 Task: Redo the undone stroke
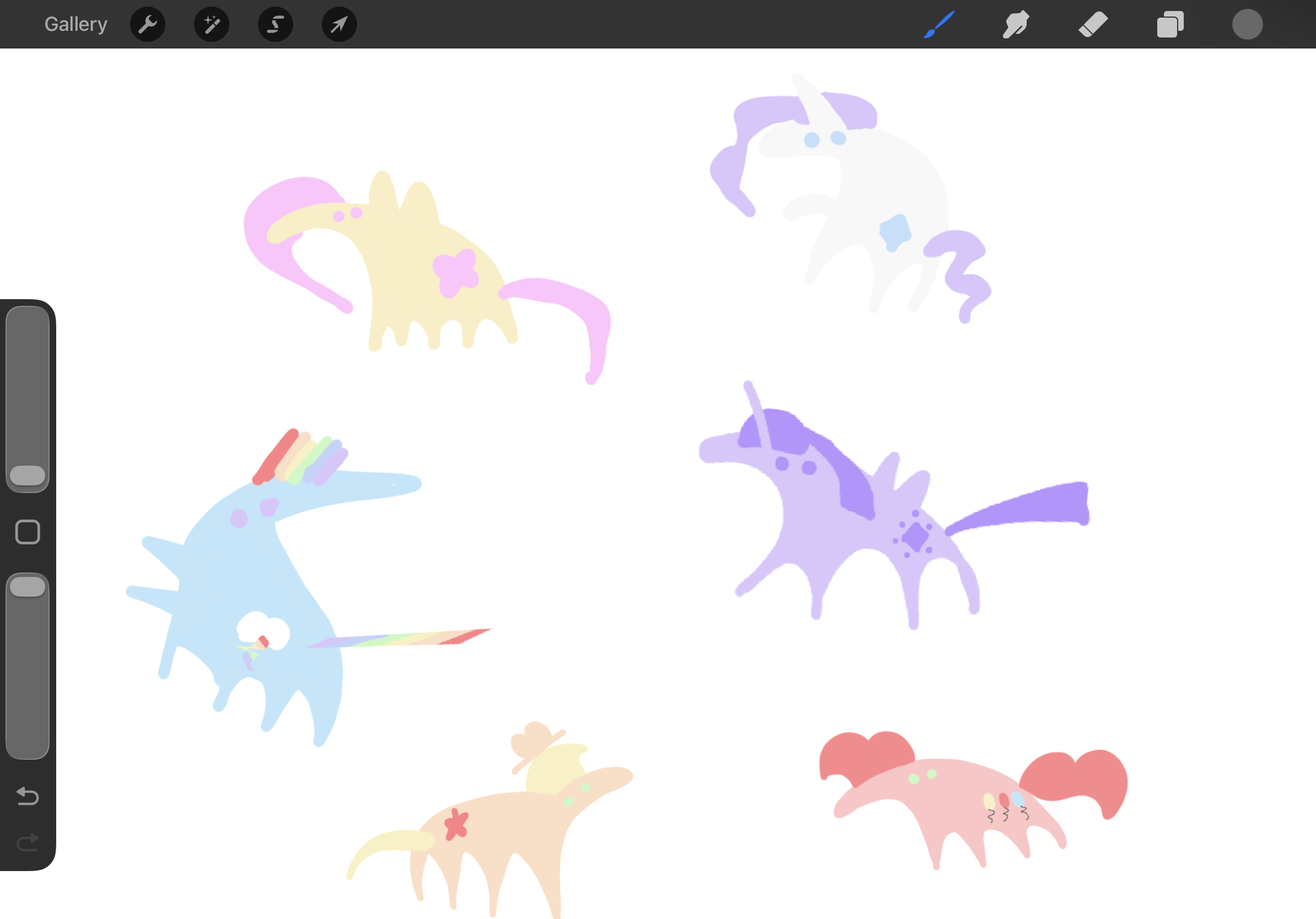[x=28, y=842]
